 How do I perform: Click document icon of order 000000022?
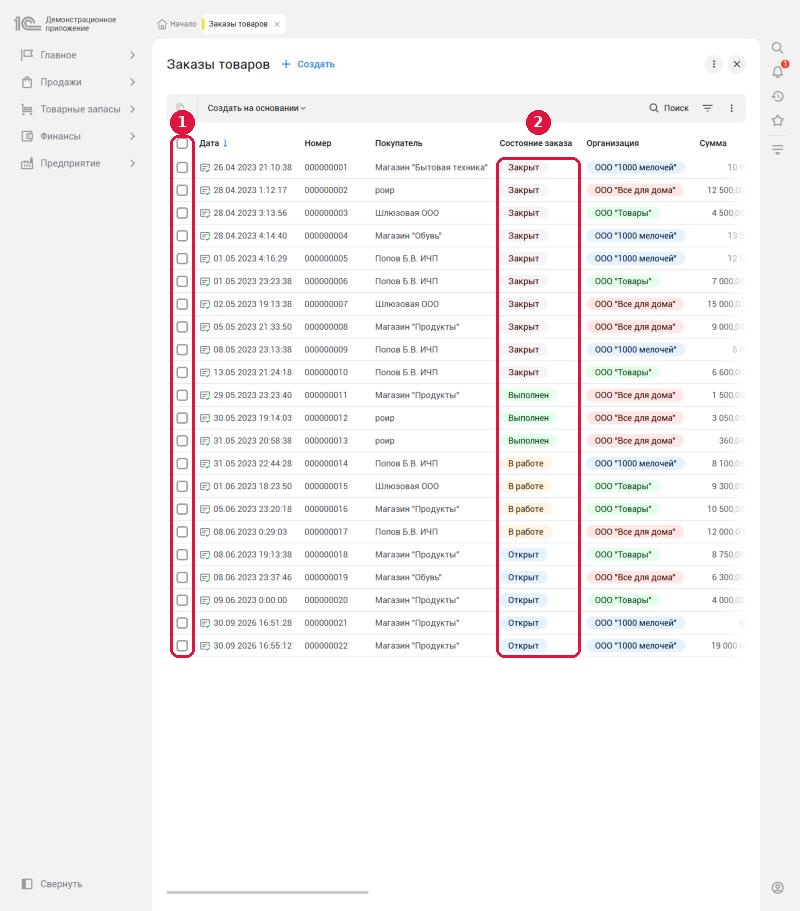click(x=205, y=645)
